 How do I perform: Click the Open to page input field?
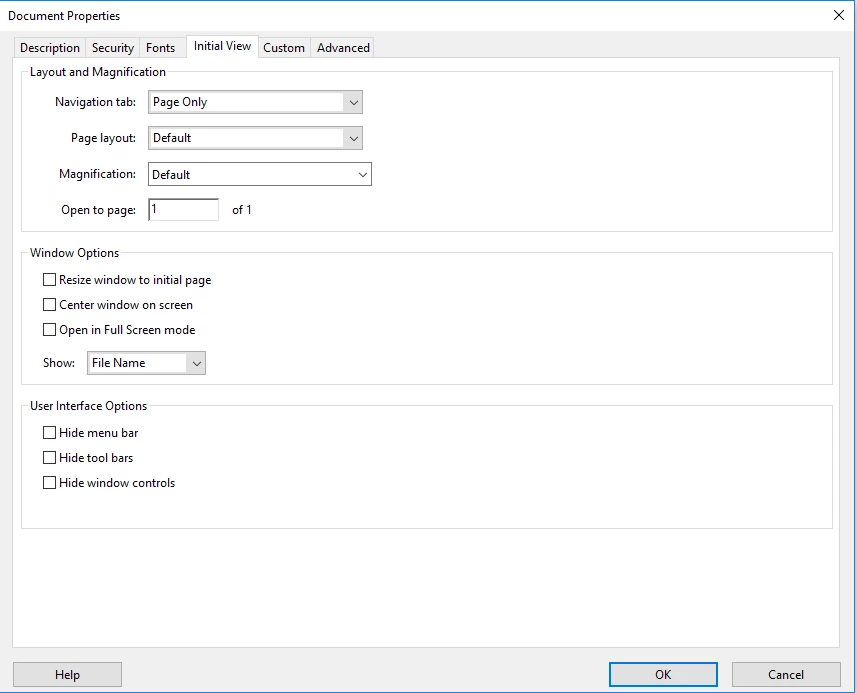pos(184,210)
